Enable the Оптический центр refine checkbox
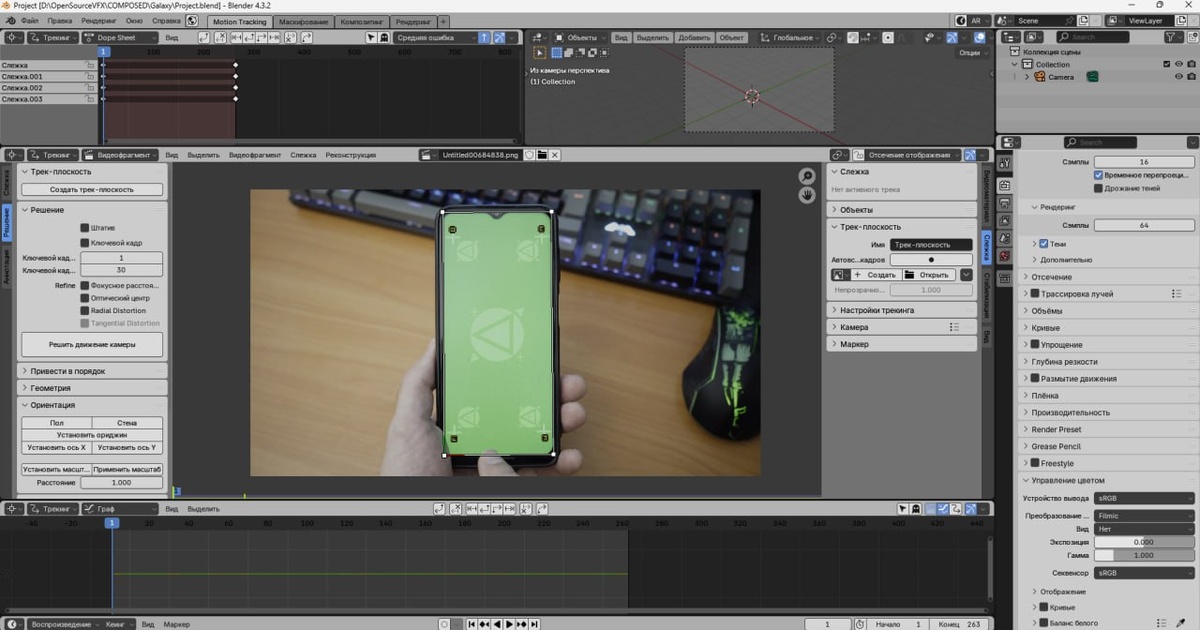Screen dimensions: 1200x630 pyautogui.click(x=84, y=298)
